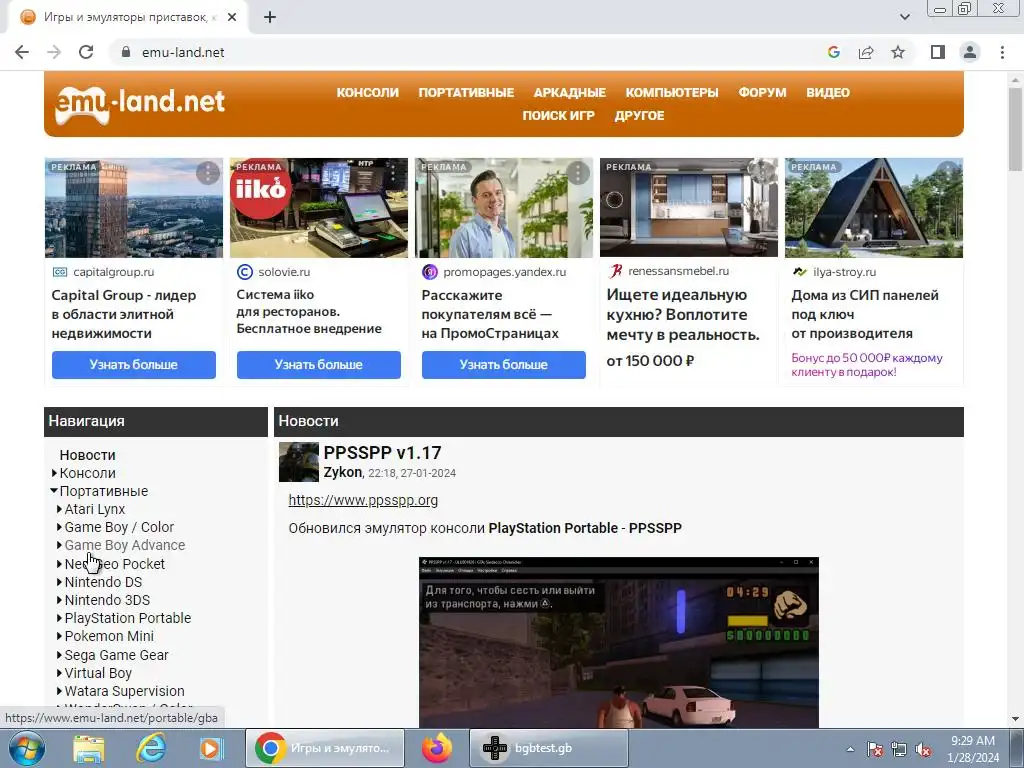Screen dimensions: 1024x768
Task: Expand Консоли in navigation tree
Action: coord(54,473)
